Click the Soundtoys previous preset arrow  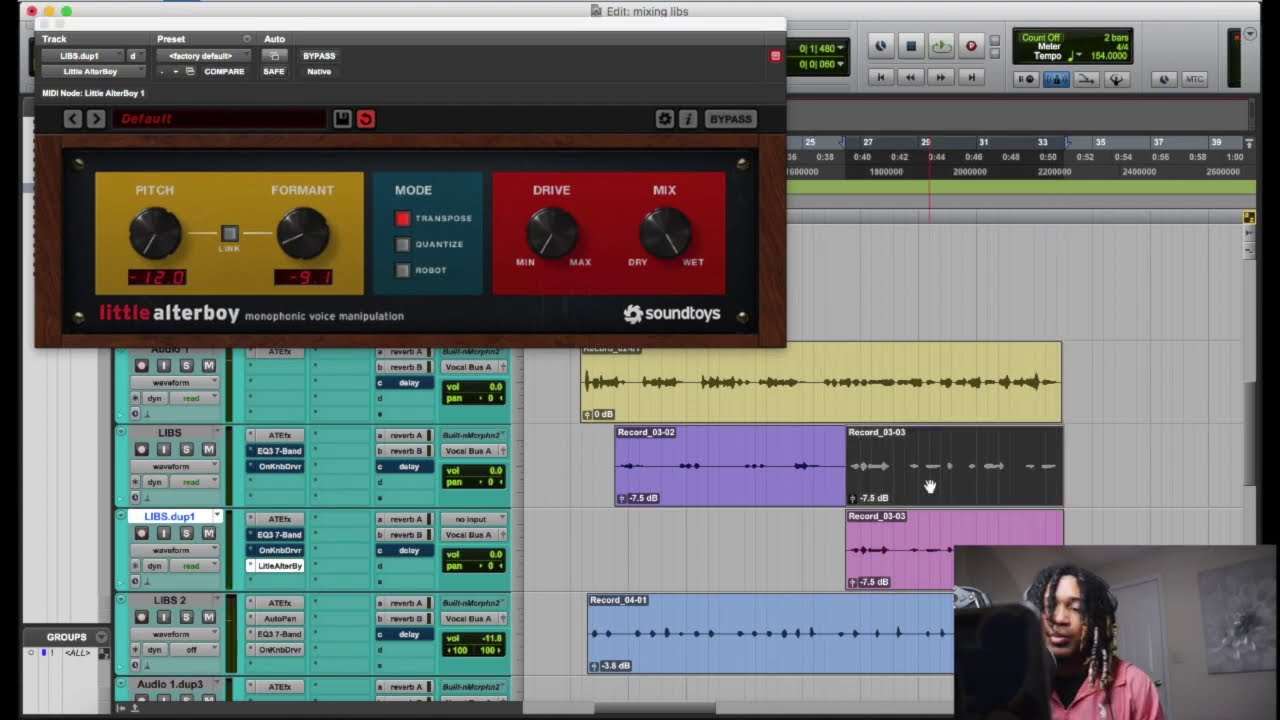pos(72,119)
